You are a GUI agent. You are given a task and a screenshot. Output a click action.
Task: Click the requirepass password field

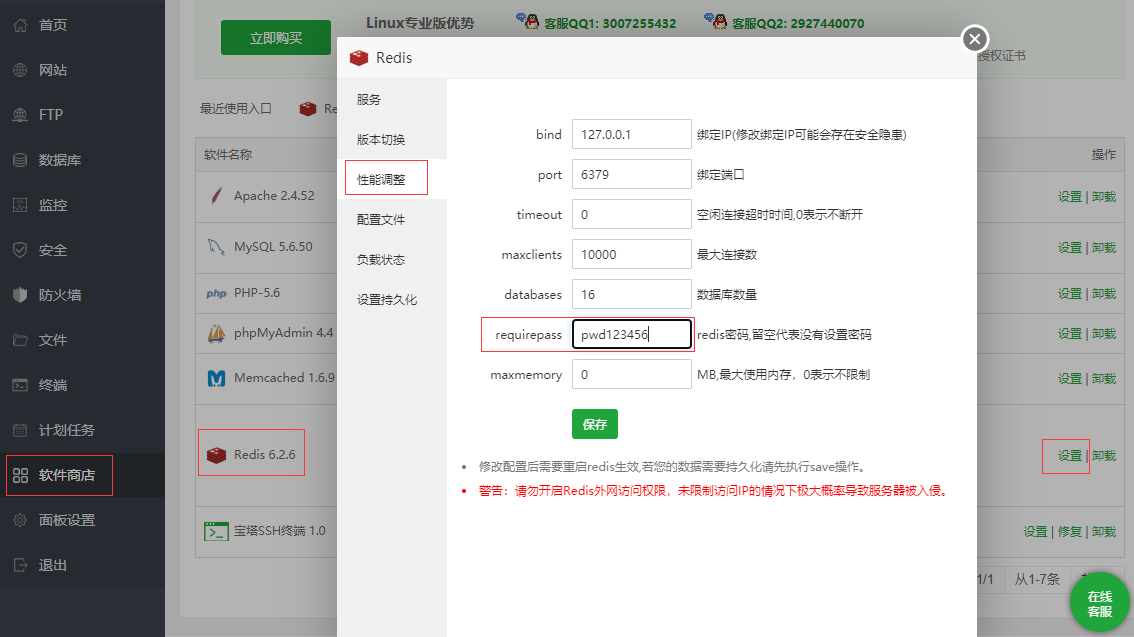click(631, 335)
